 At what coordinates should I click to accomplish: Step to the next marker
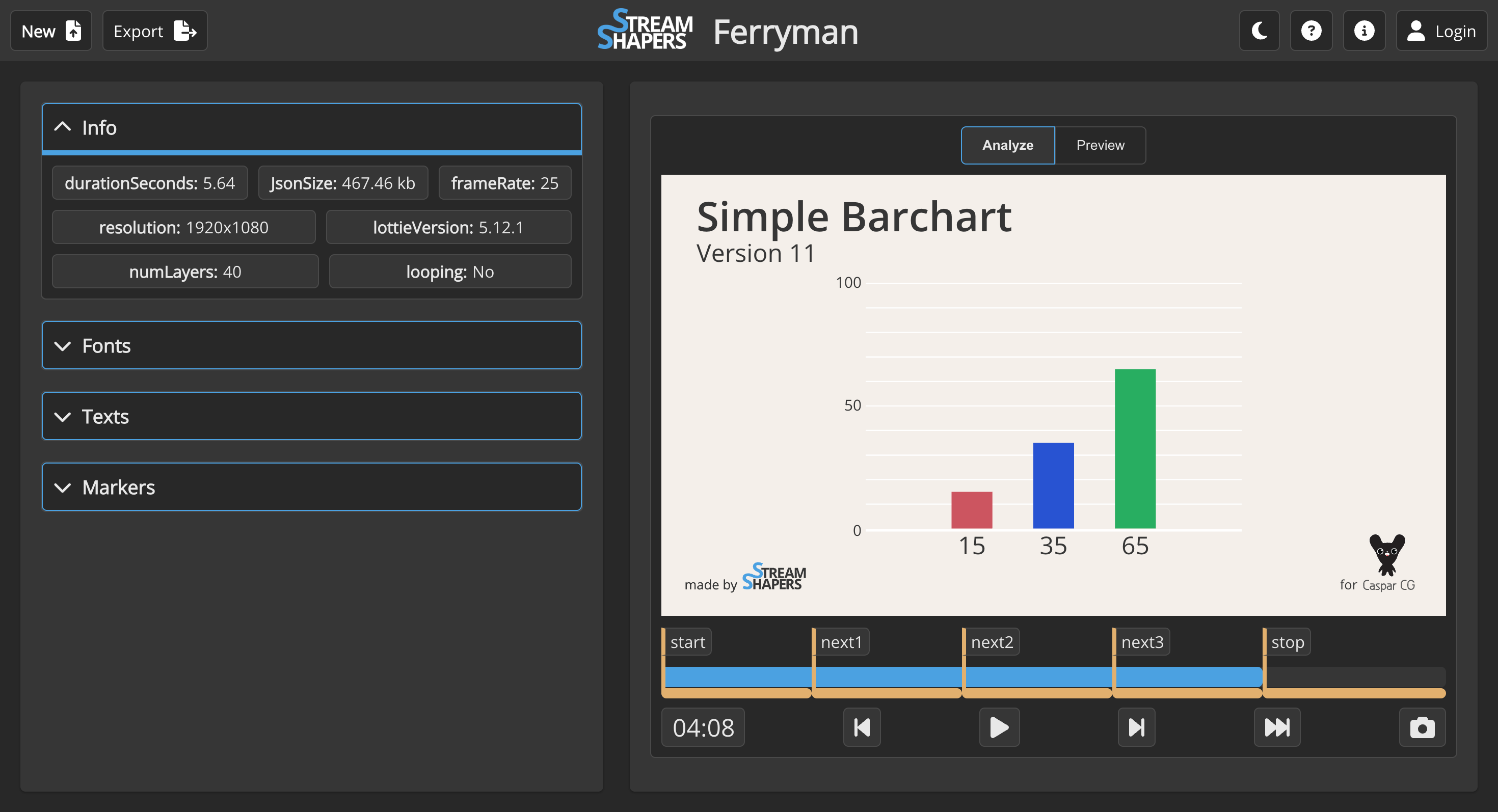point(1136,727)
